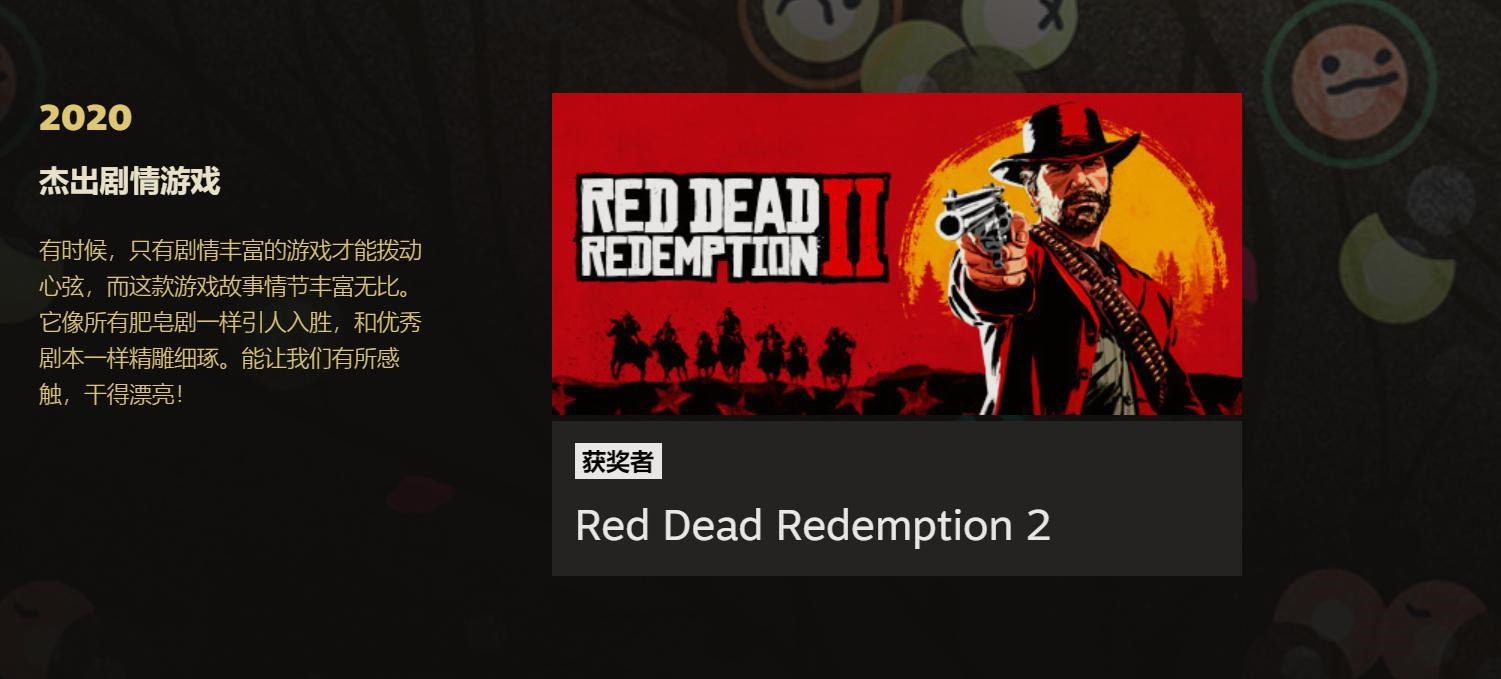The image size is (1501, 679).
Task: Click the Red Dead Redemption 2 title text
Action: [x=813, y=526]
